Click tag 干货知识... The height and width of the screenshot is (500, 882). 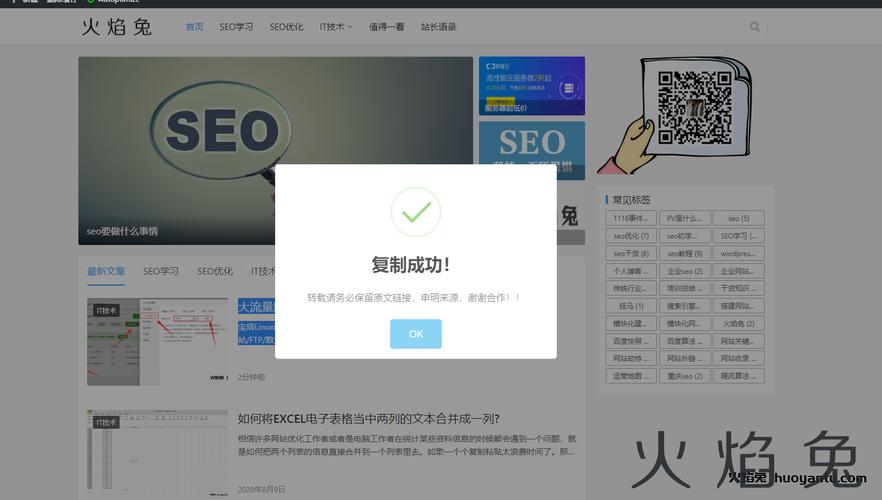[x=739, y=288]
